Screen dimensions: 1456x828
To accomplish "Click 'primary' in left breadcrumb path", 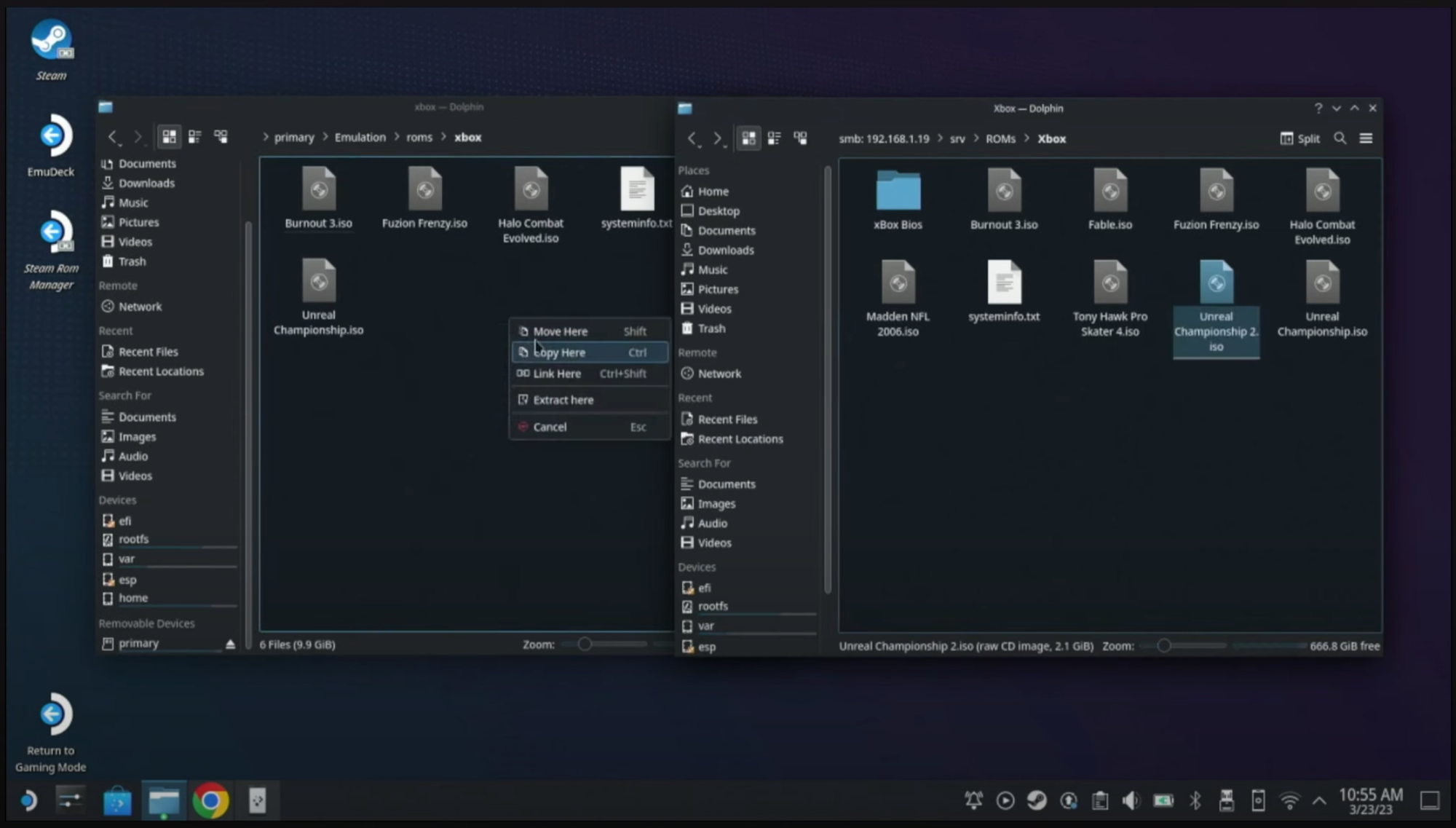I will pyautogui.click(x=294, y=137).
